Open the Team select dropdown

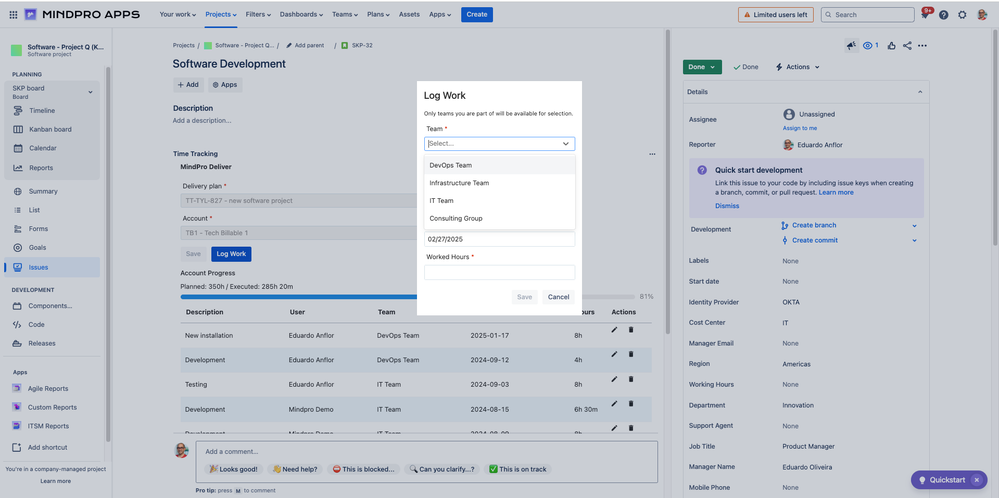(x=500, y=144)
